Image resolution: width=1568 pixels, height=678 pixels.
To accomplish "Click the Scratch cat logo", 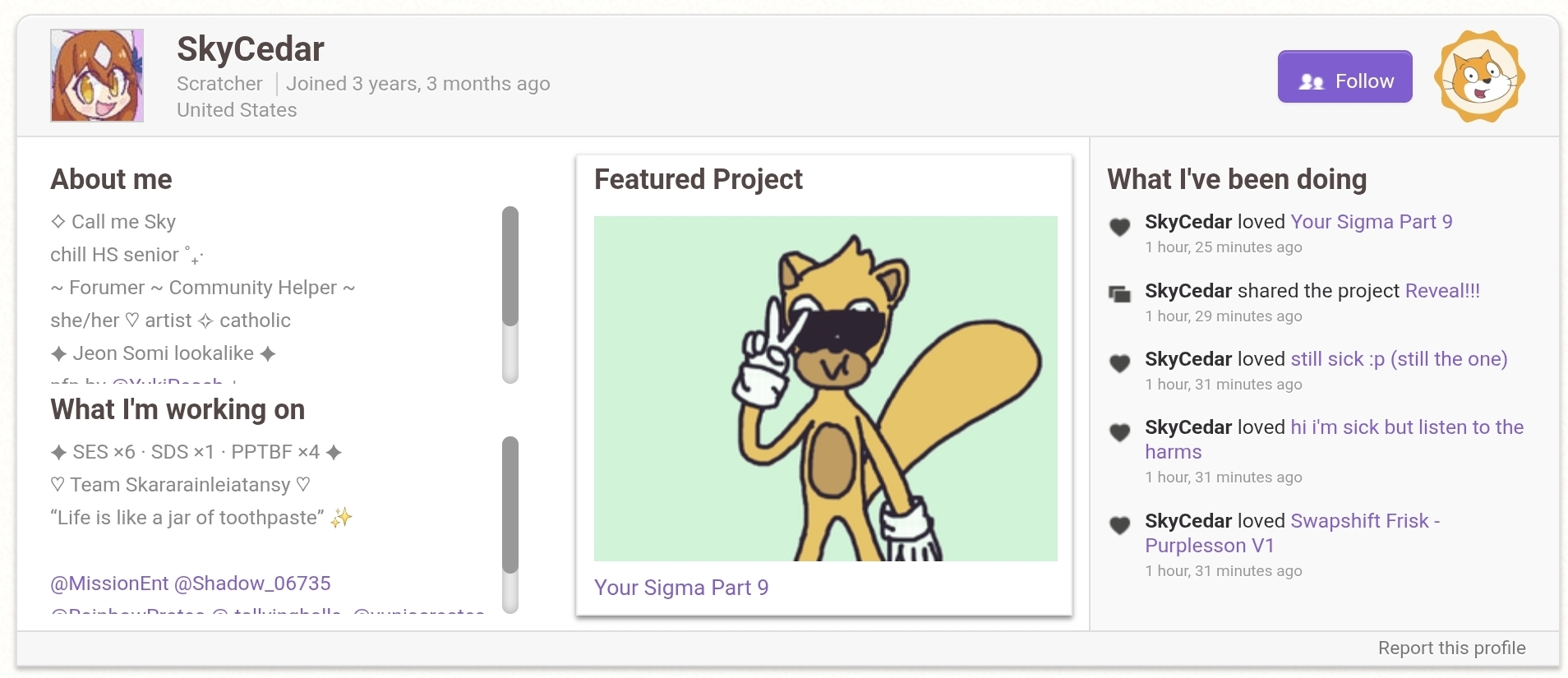I will coord(1479,76).
